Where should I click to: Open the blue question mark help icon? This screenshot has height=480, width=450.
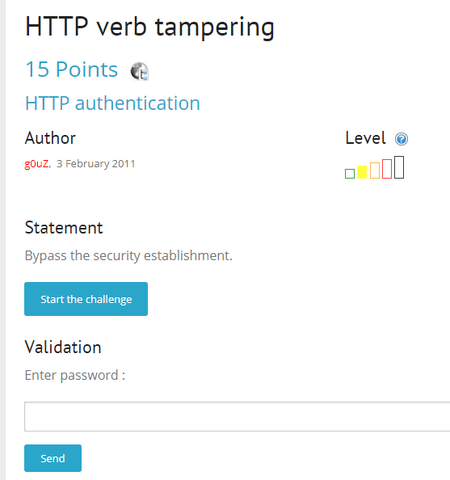401,139
